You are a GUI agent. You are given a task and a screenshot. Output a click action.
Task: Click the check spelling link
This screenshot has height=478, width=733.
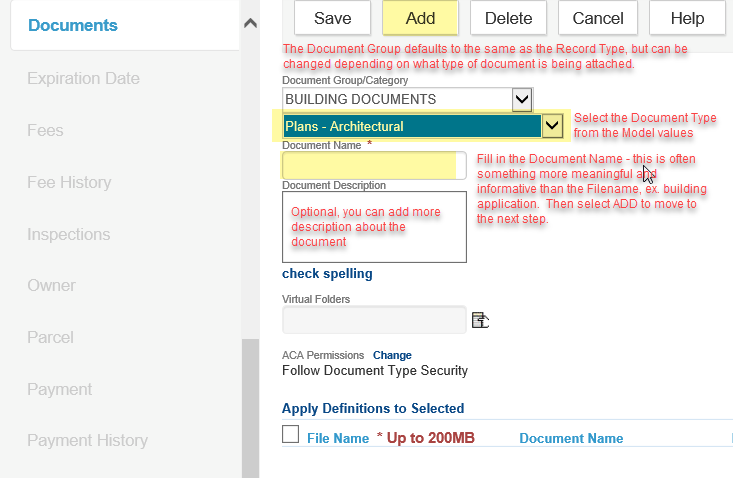327,274
